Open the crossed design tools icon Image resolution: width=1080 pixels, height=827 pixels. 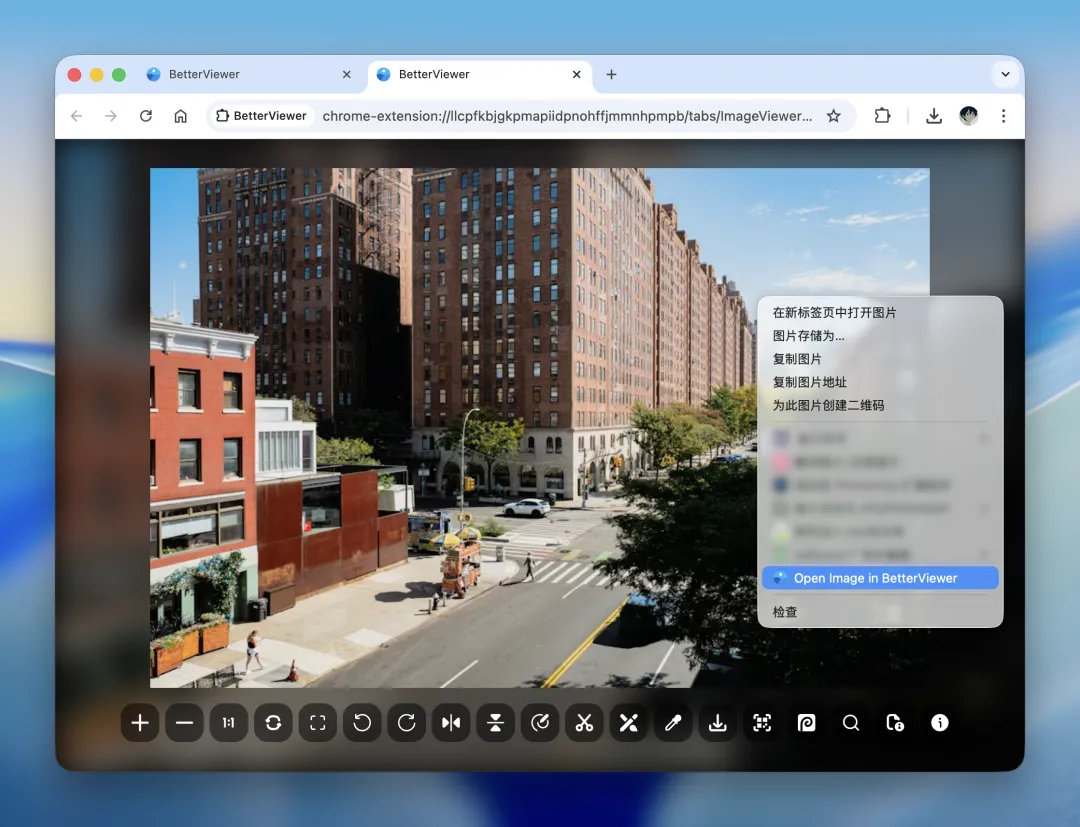(x=629, y=722)
